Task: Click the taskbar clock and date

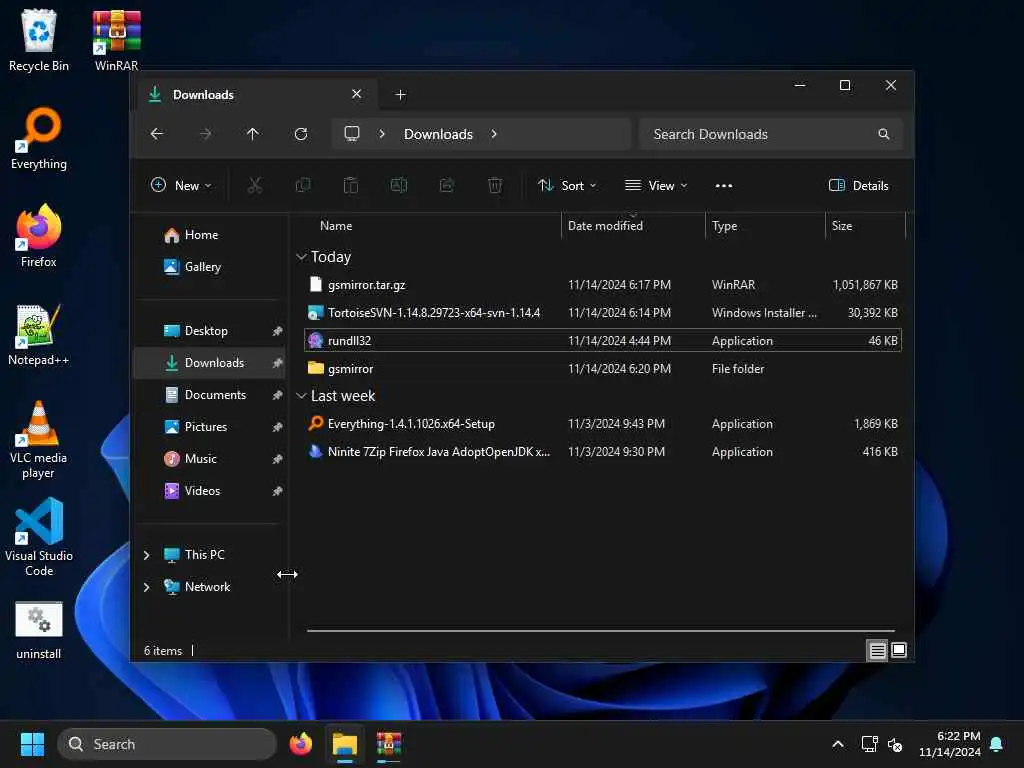Action: click(950, 744)
